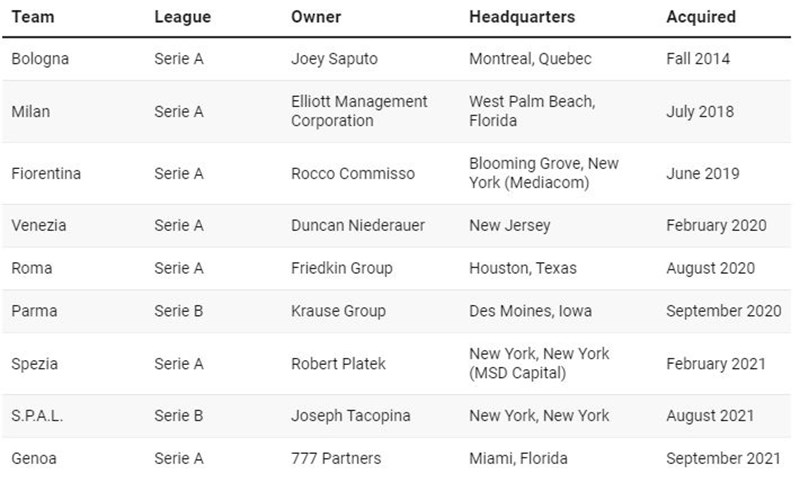Click the Rocco Commisso owner cell
The height and width of the screenshot is (483, 800).
tap(353, 173)
